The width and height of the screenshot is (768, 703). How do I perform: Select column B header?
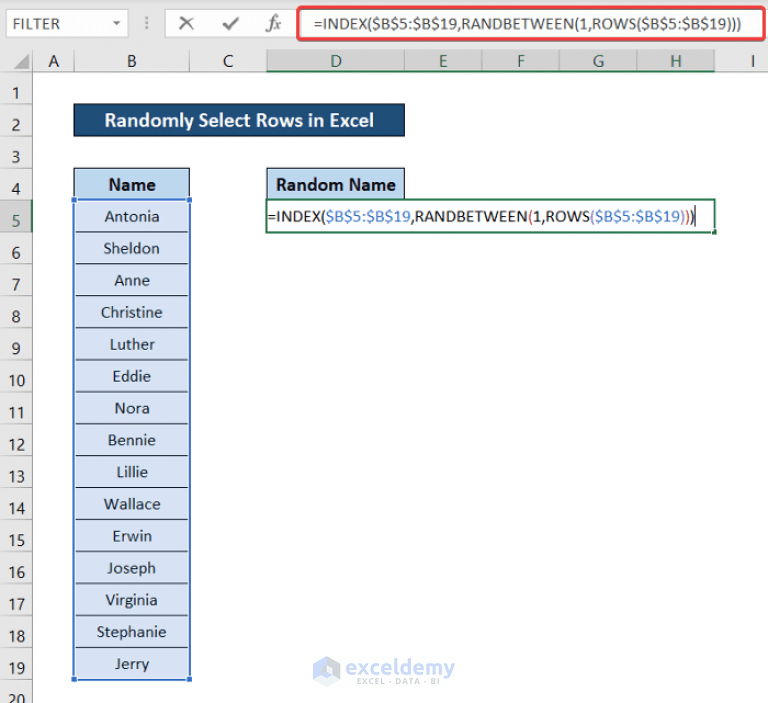click(132, 62)
